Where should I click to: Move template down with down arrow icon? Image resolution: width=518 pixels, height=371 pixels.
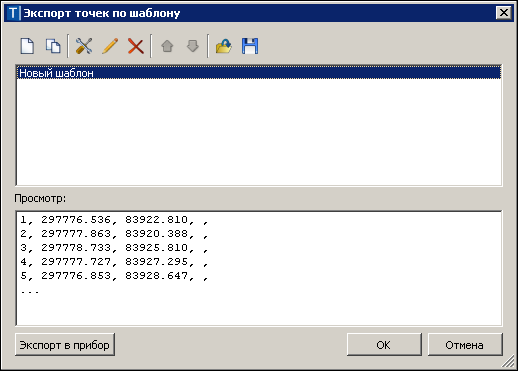point(193,46)
